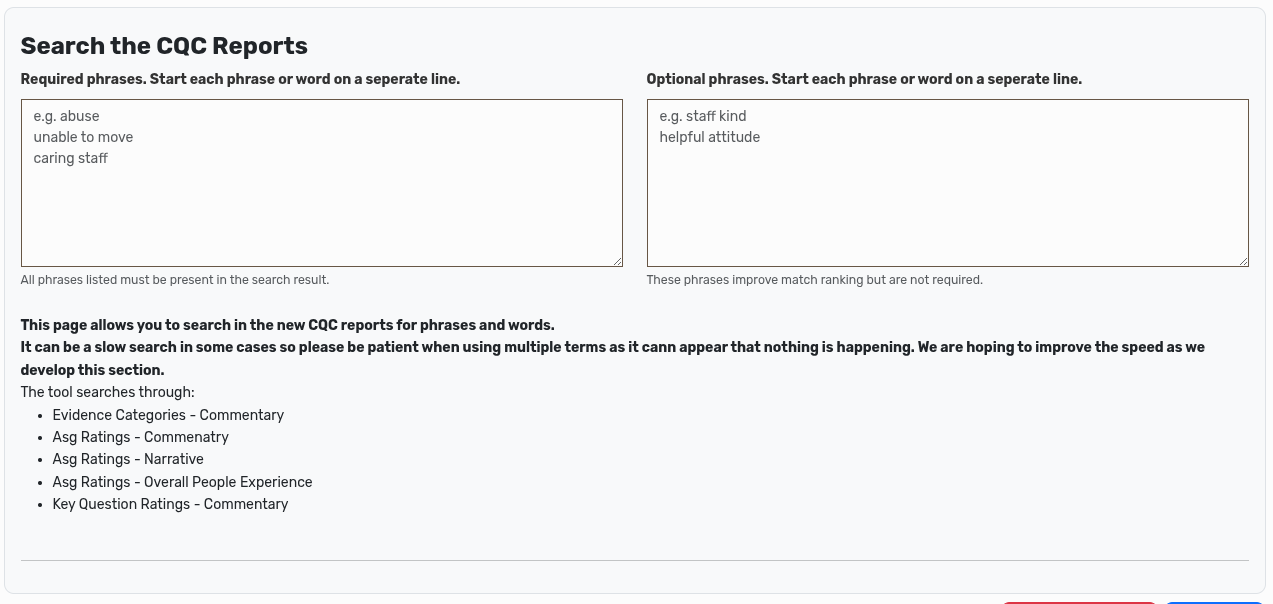Click the Required phrases text area
The height and width of the screenshot is (604, 1273).
pos(321,183)
